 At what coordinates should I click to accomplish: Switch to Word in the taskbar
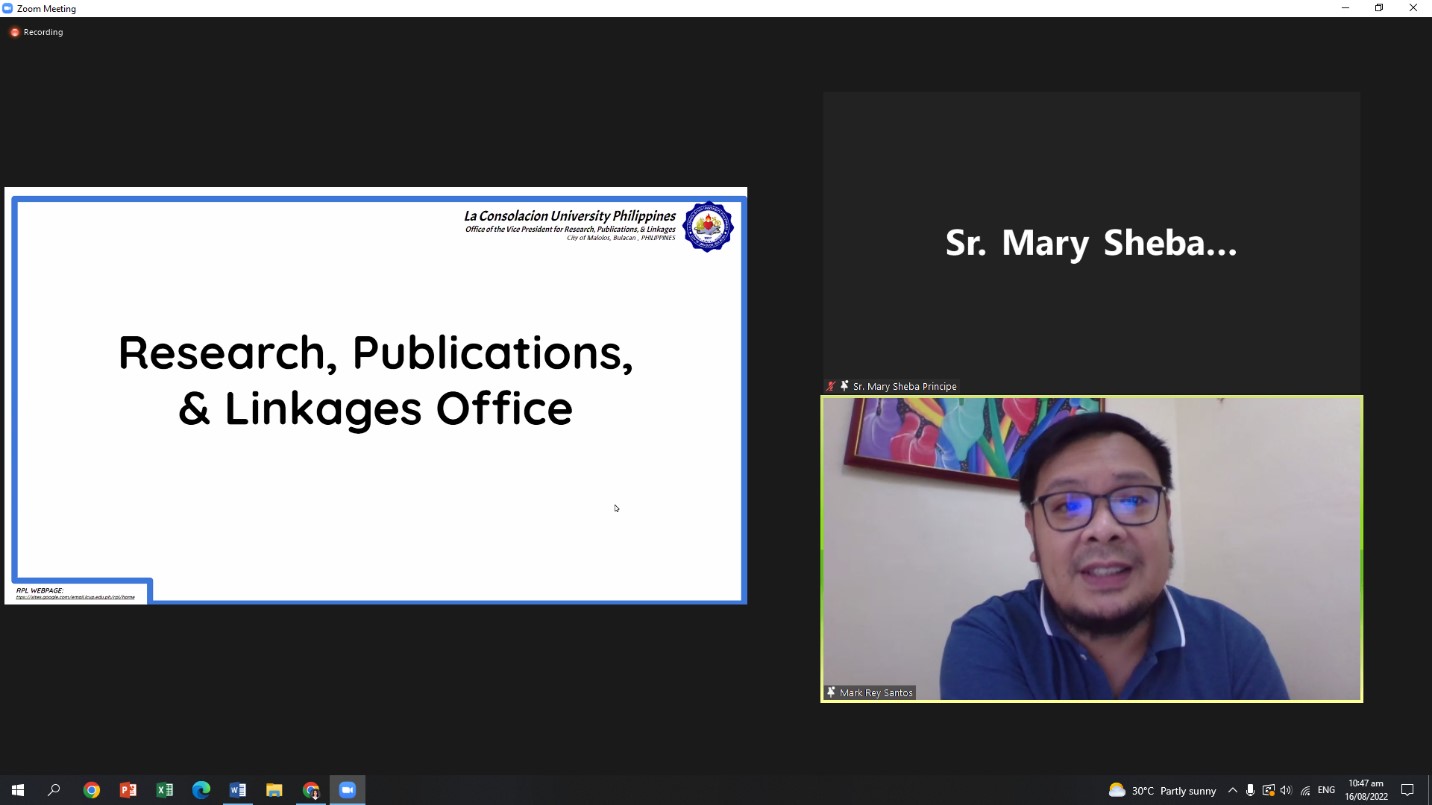[x=237, y=790]
